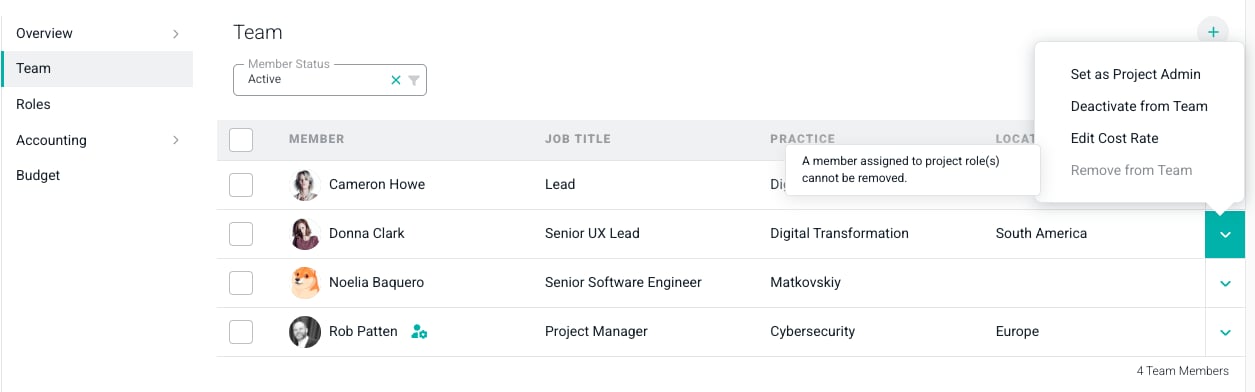
Task: Choose Set as Project Admin
Action: [1136, 74]
